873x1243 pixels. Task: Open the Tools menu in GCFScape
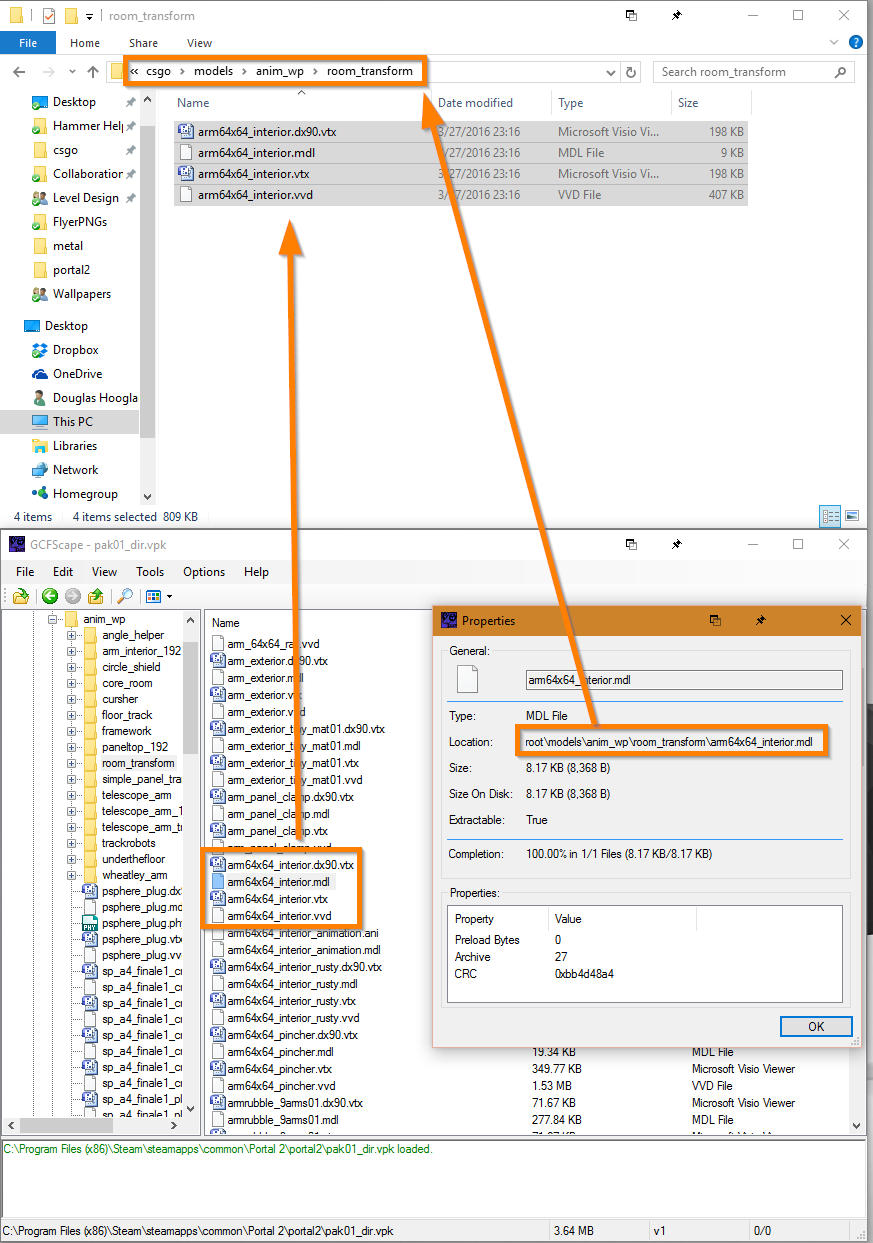coord(150,572)
